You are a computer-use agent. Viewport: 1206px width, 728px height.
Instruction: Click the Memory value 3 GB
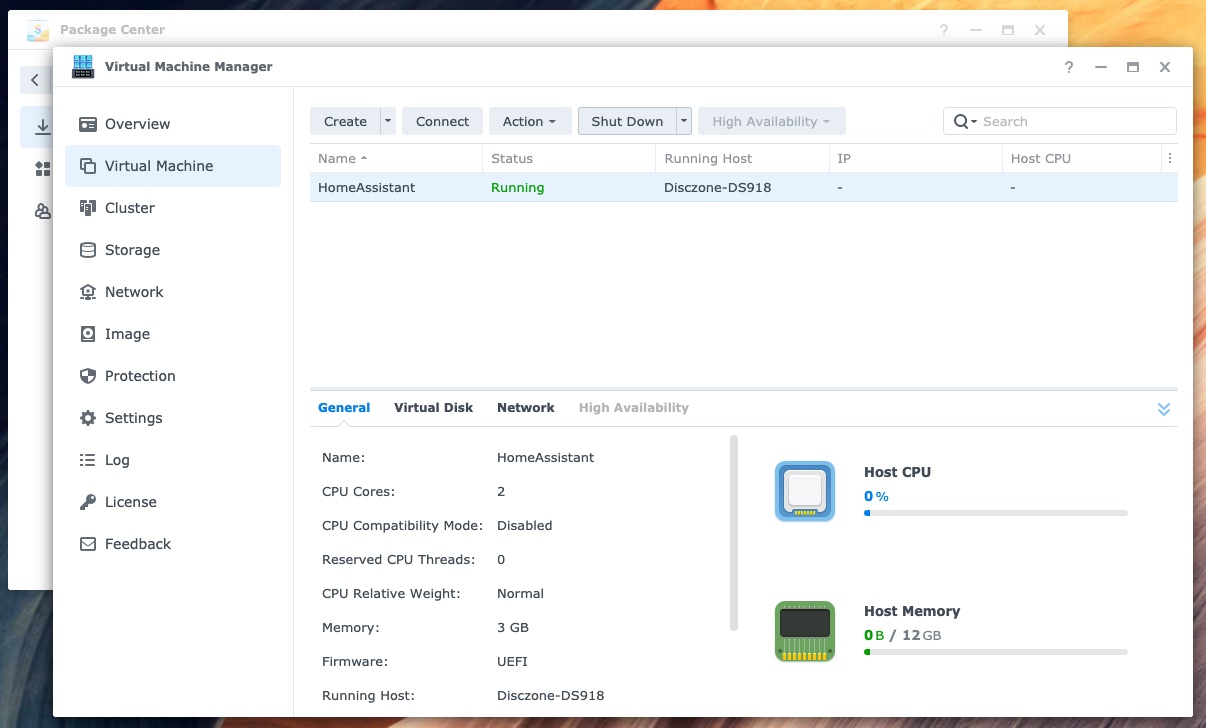tap(513, 627)
